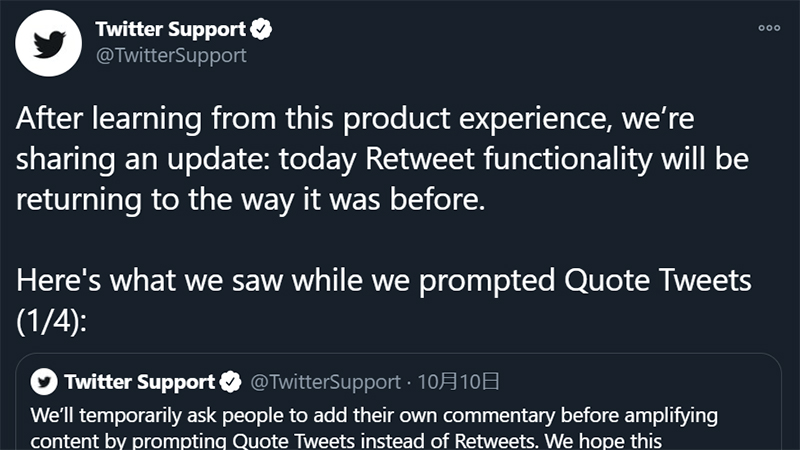Click the verified badge in the quoted tweet
Image resolution: width=800 pixels, height=450 pixels.
click(x=229, y=382)
